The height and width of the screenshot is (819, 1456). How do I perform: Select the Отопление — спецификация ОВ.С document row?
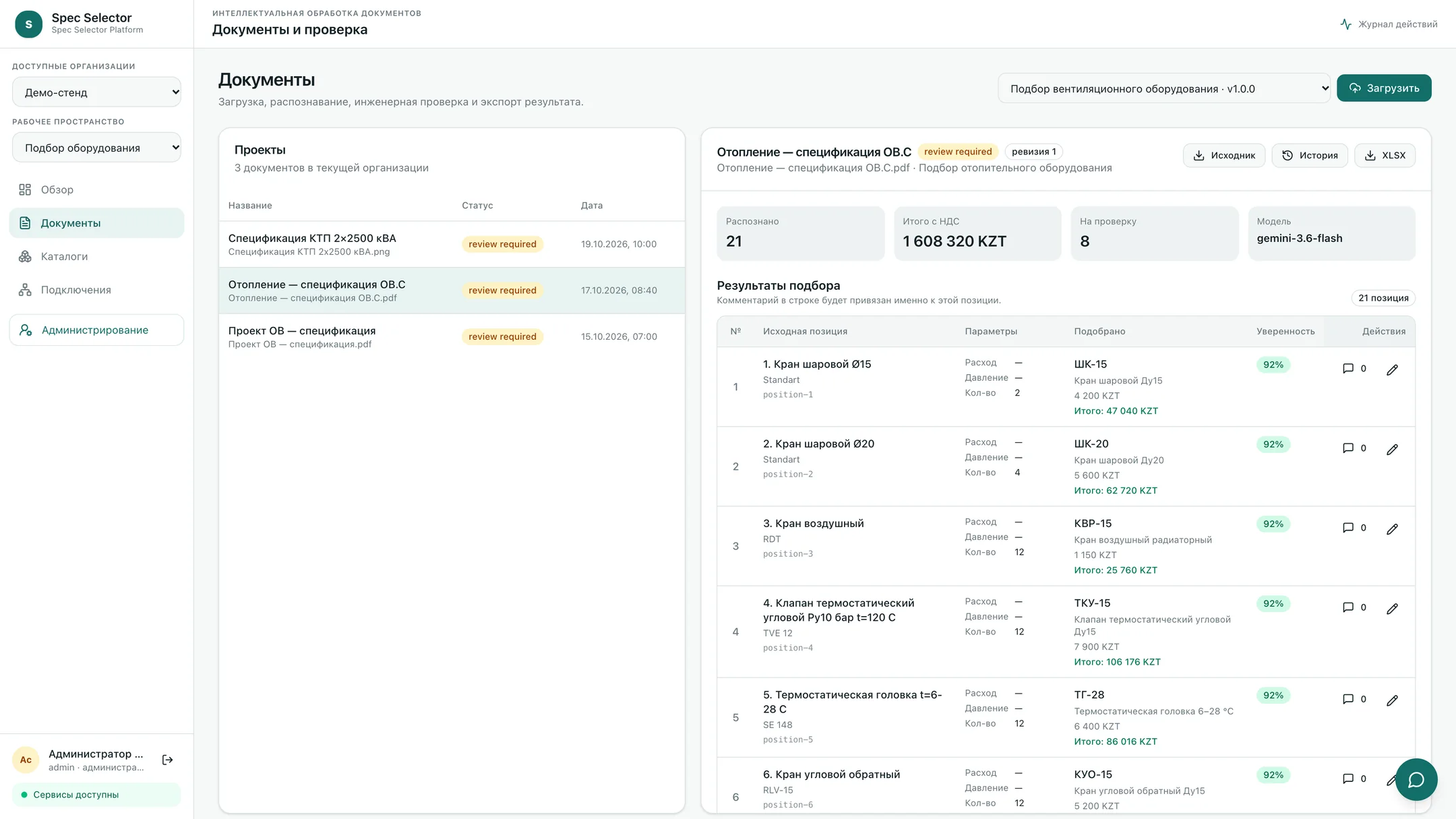[452, 291]
